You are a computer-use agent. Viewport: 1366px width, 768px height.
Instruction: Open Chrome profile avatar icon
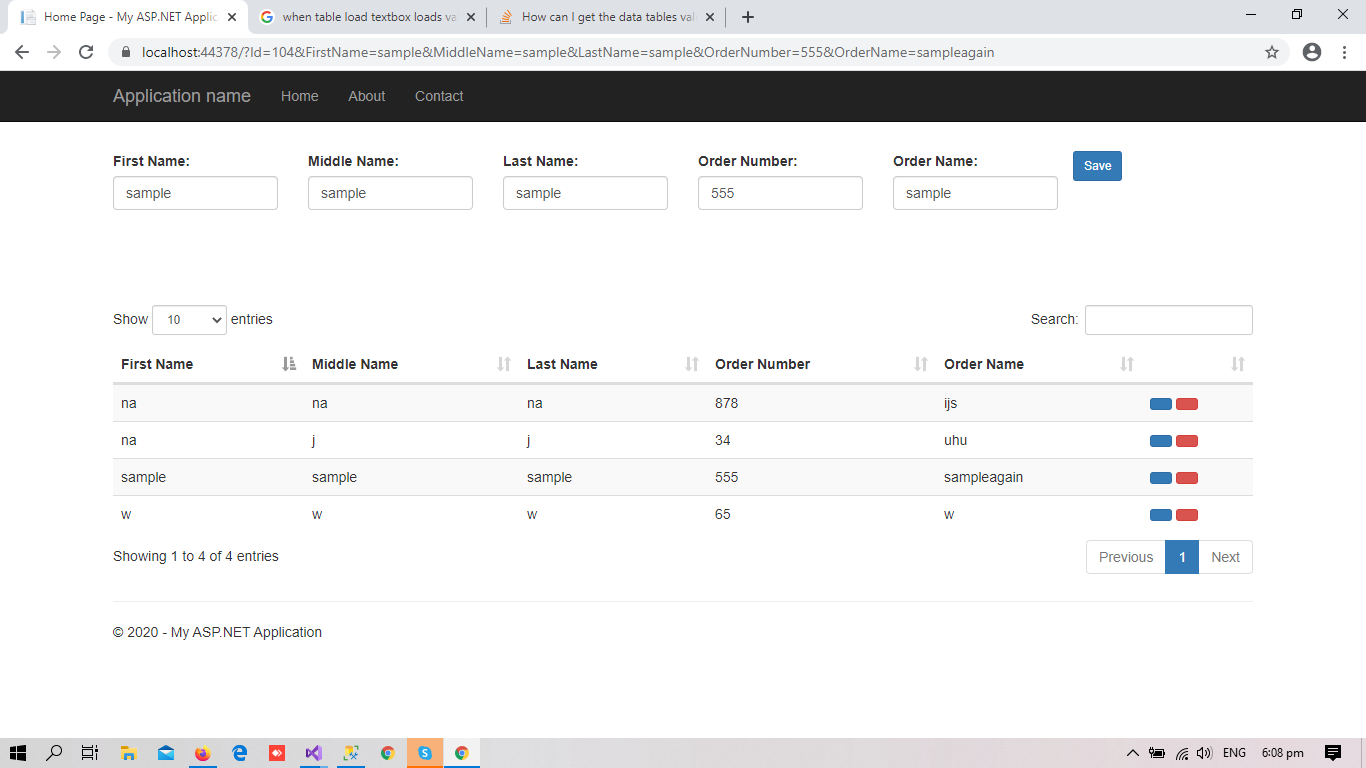click(x=1312, y=52)
